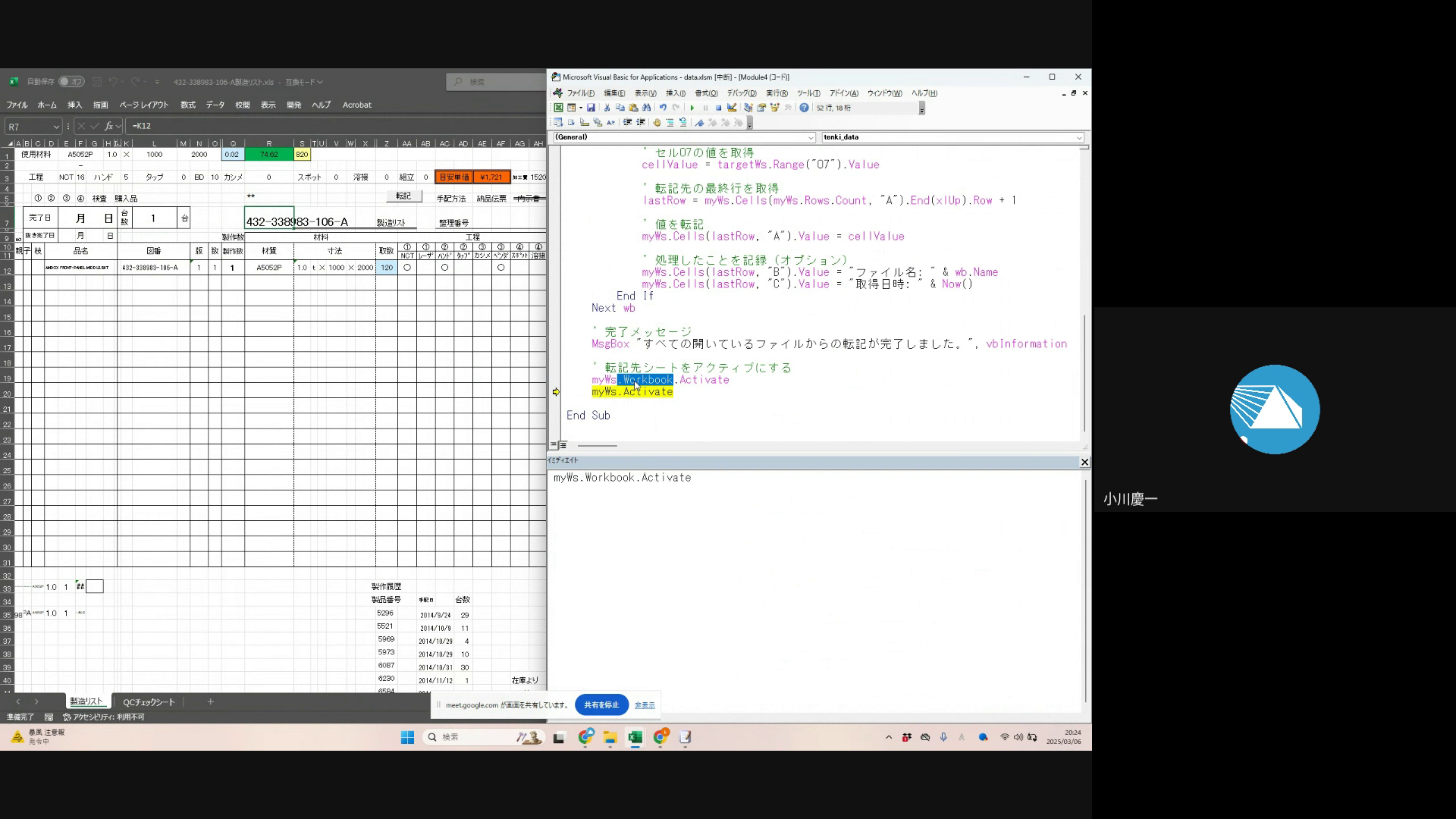Open the tenki_data procedure dropdown
1456x819 pixels.
pyautogui.click(x=1078, y=137)
